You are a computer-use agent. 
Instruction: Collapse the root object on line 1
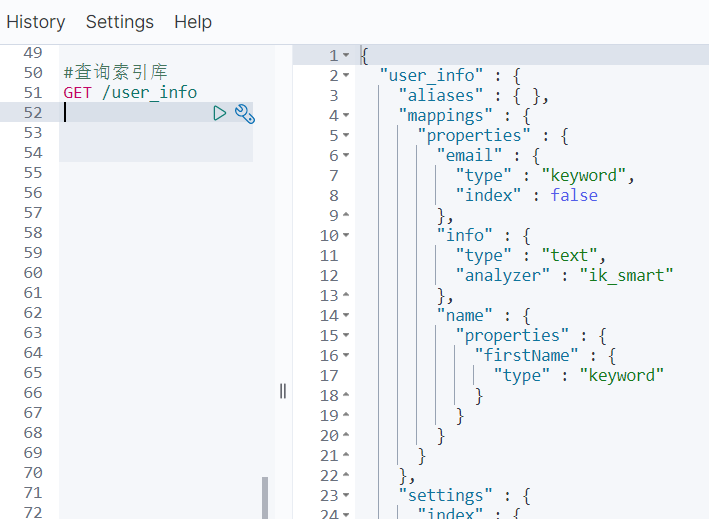tap(346, 55)
